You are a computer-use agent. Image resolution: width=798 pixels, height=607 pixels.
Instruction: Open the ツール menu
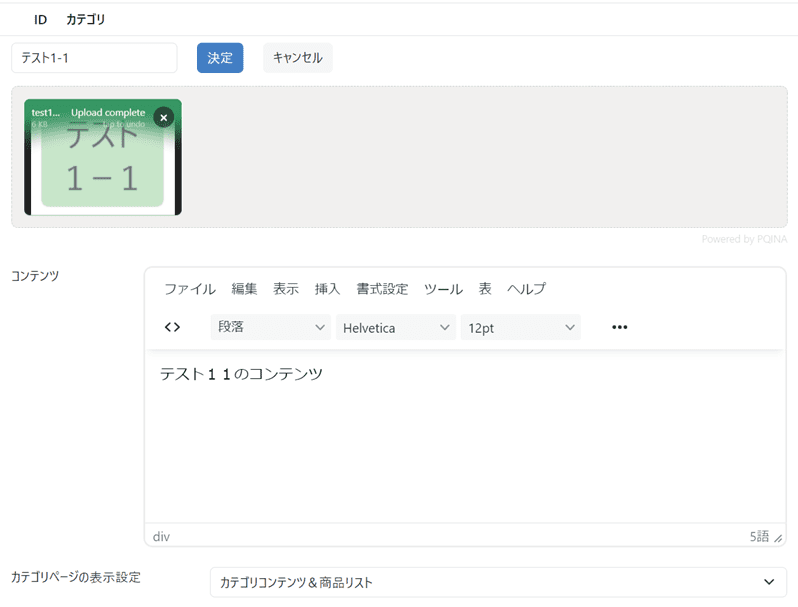[443, 289]
